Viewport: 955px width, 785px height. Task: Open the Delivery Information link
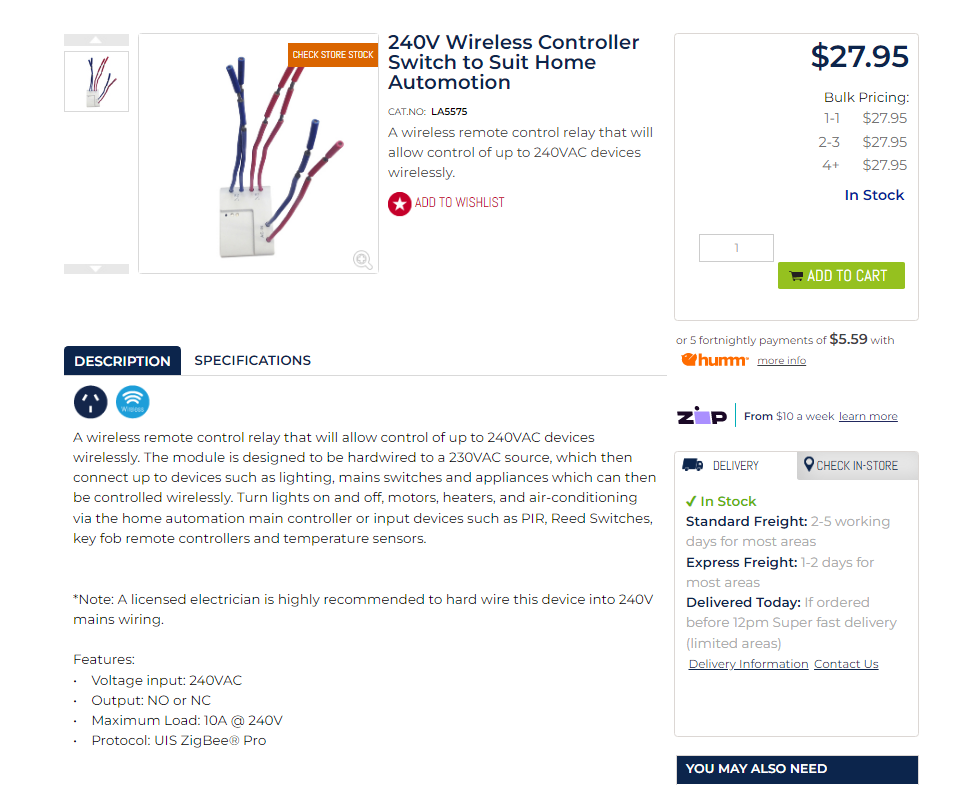pyautogui.click(x=748, y=664)
